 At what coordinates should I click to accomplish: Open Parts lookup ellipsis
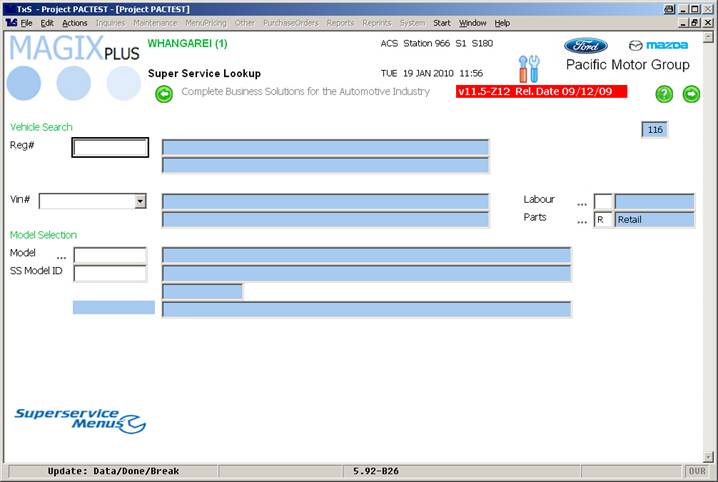[582, 220]
